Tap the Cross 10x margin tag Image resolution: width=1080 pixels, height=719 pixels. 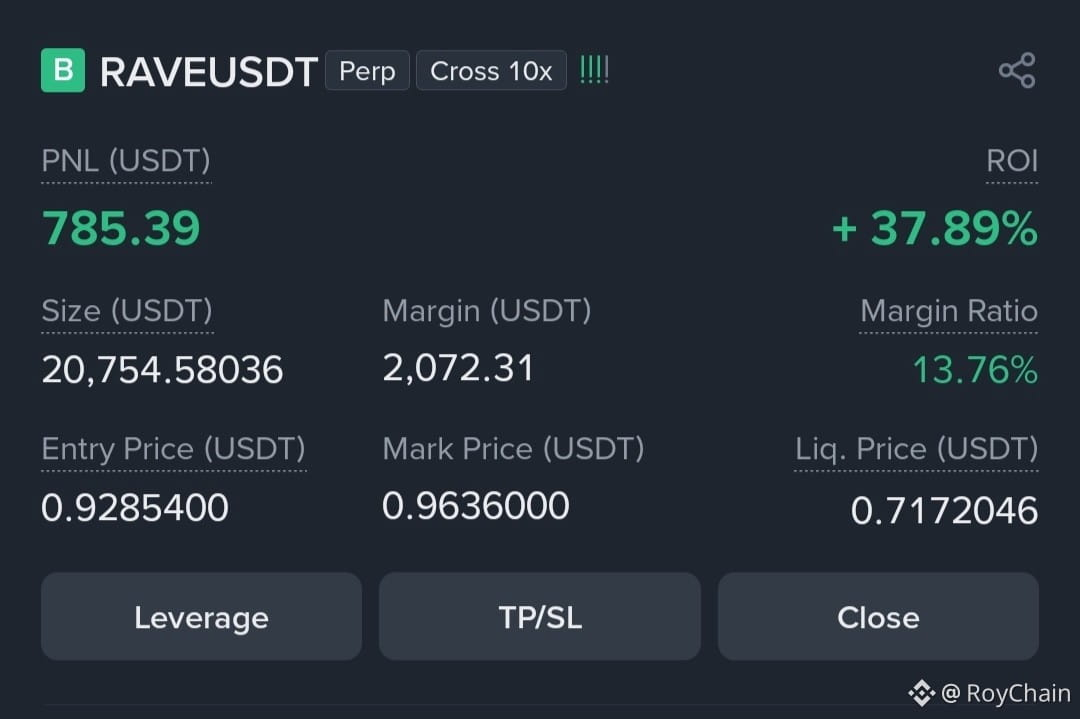click(x=491, y=70)
